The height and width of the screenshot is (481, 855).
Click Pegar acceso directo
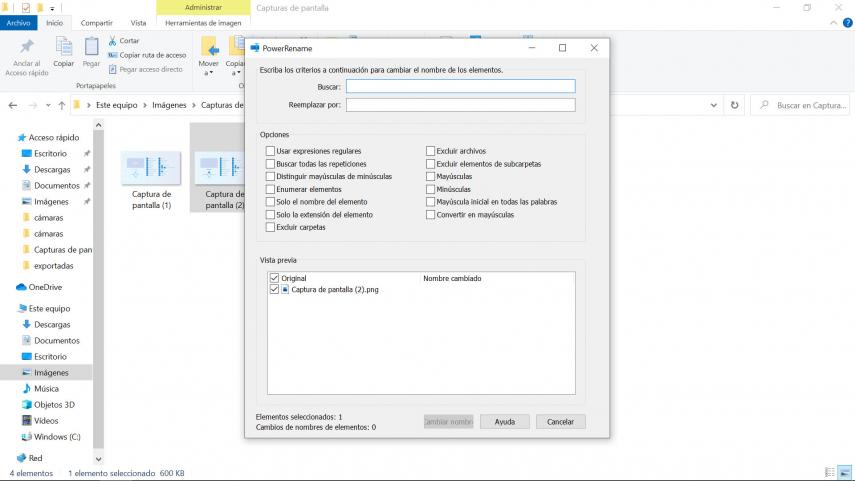(x=146, y=69)
